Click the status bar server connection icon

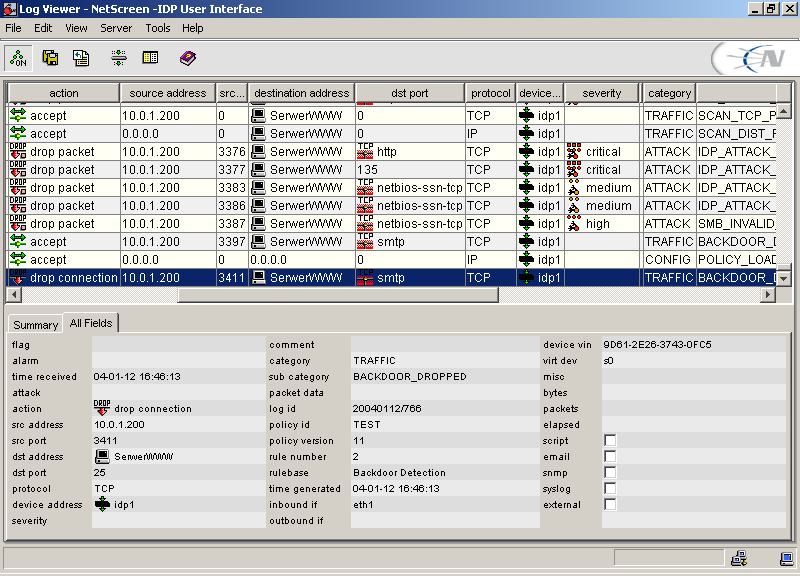pyautogui.click(x=739, y=558)
